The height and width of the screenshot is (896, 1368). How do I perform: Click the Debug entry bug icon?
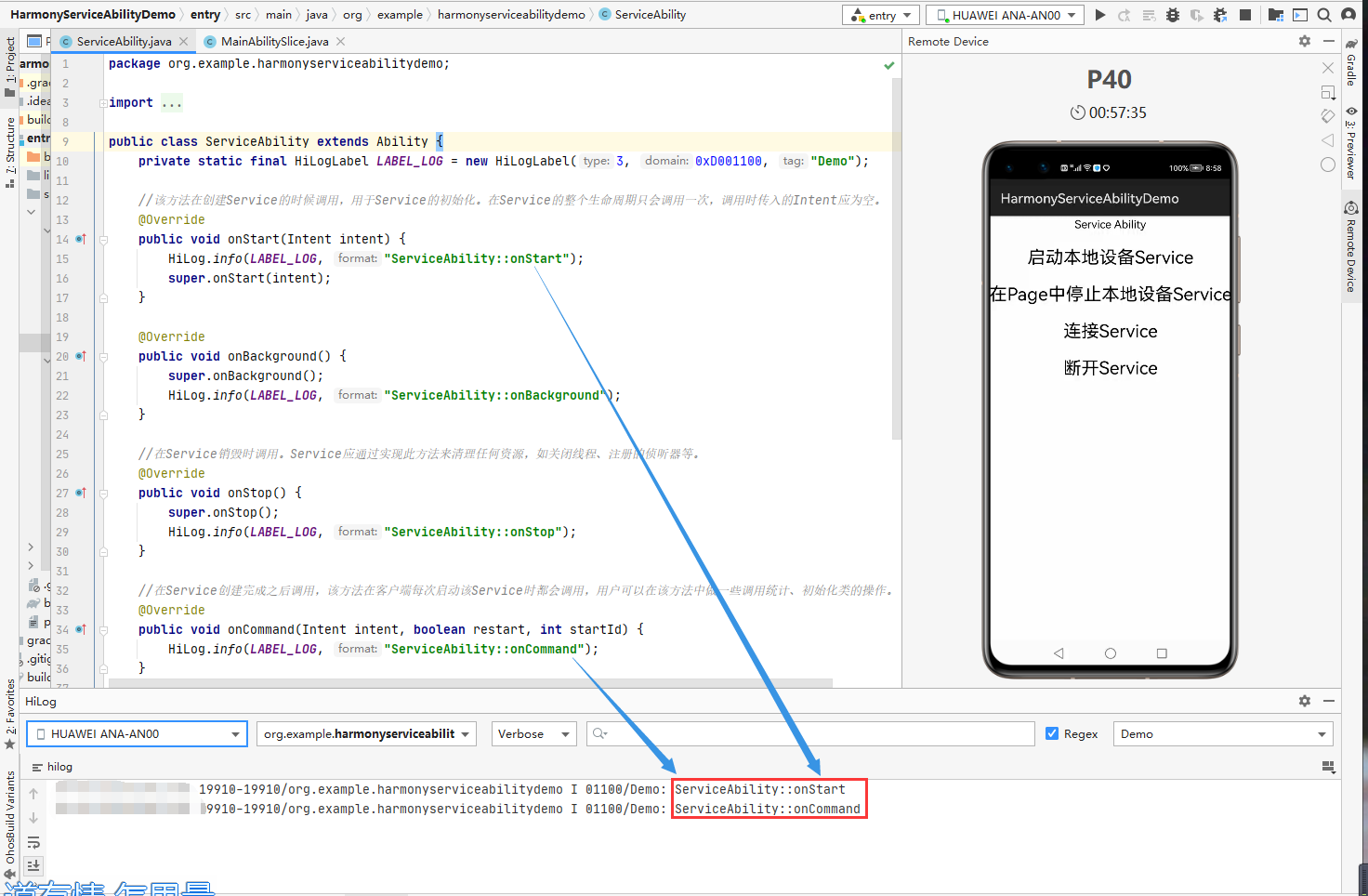tap(1173, 15)
